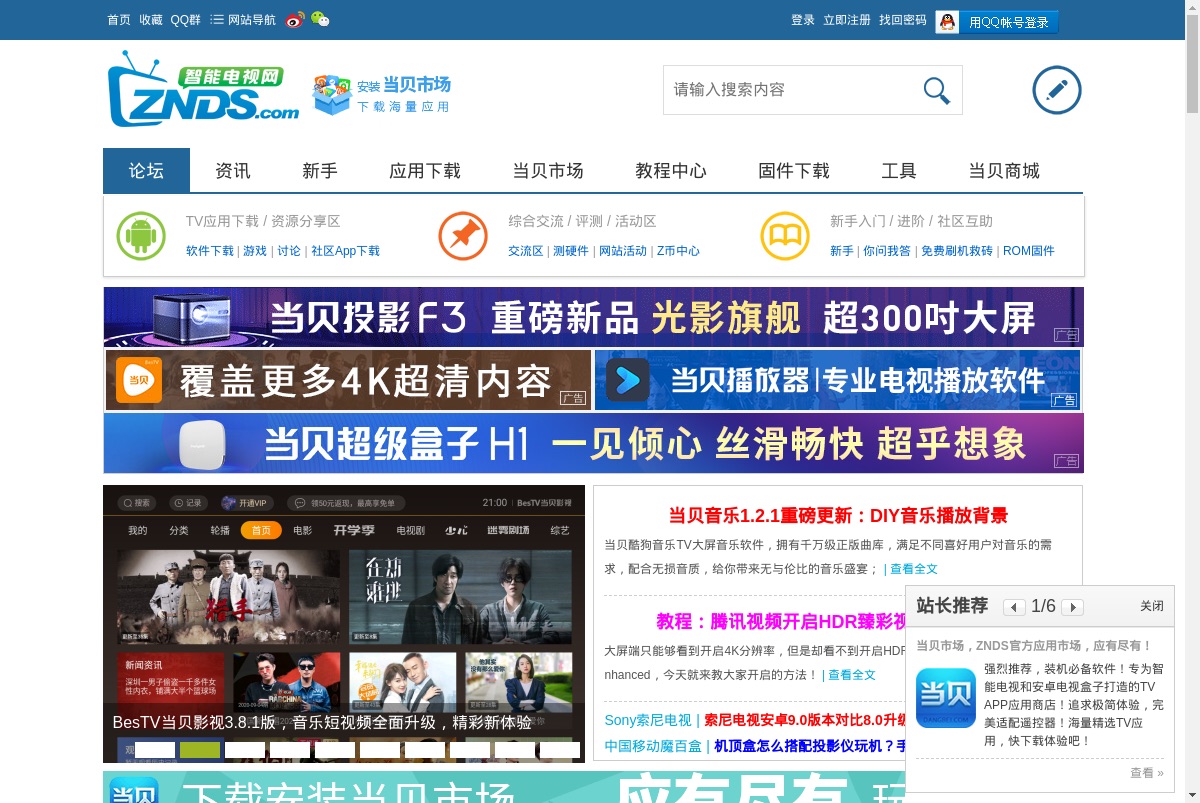Click the green Android robot icon
The height and width of the screenshot is (803, 1200).
click(x=141, y=236)
